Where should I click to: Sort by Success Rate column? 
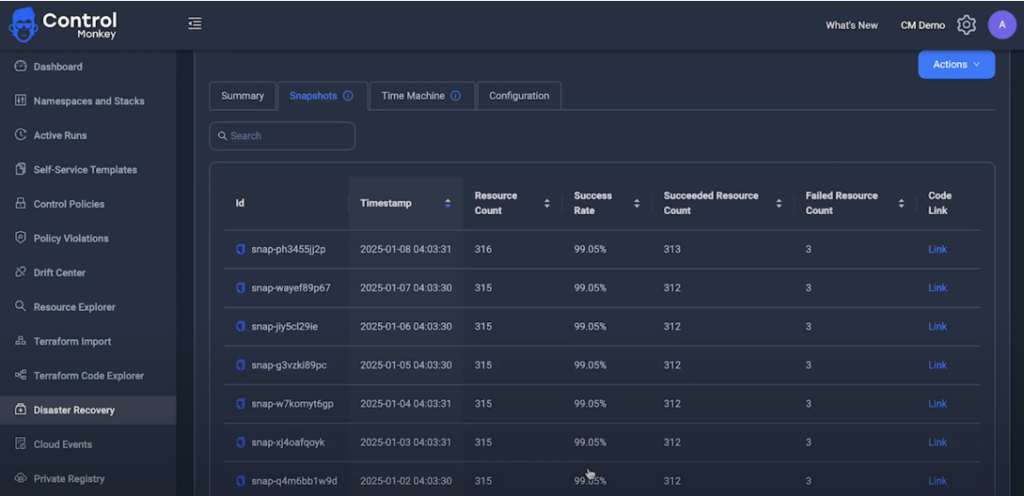click(x=636, y=203)
